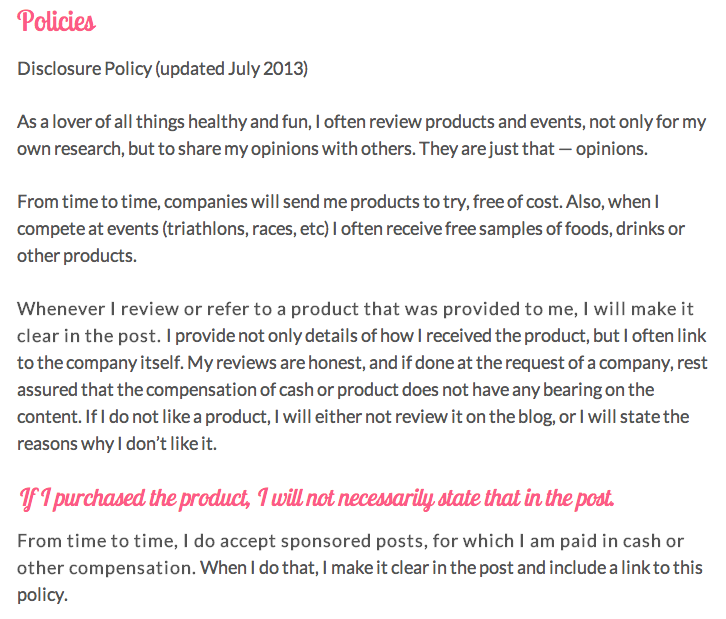726x619 pixels.
Task: Click the Disclosure Policy updated July 2013 line
Action: 163,69
